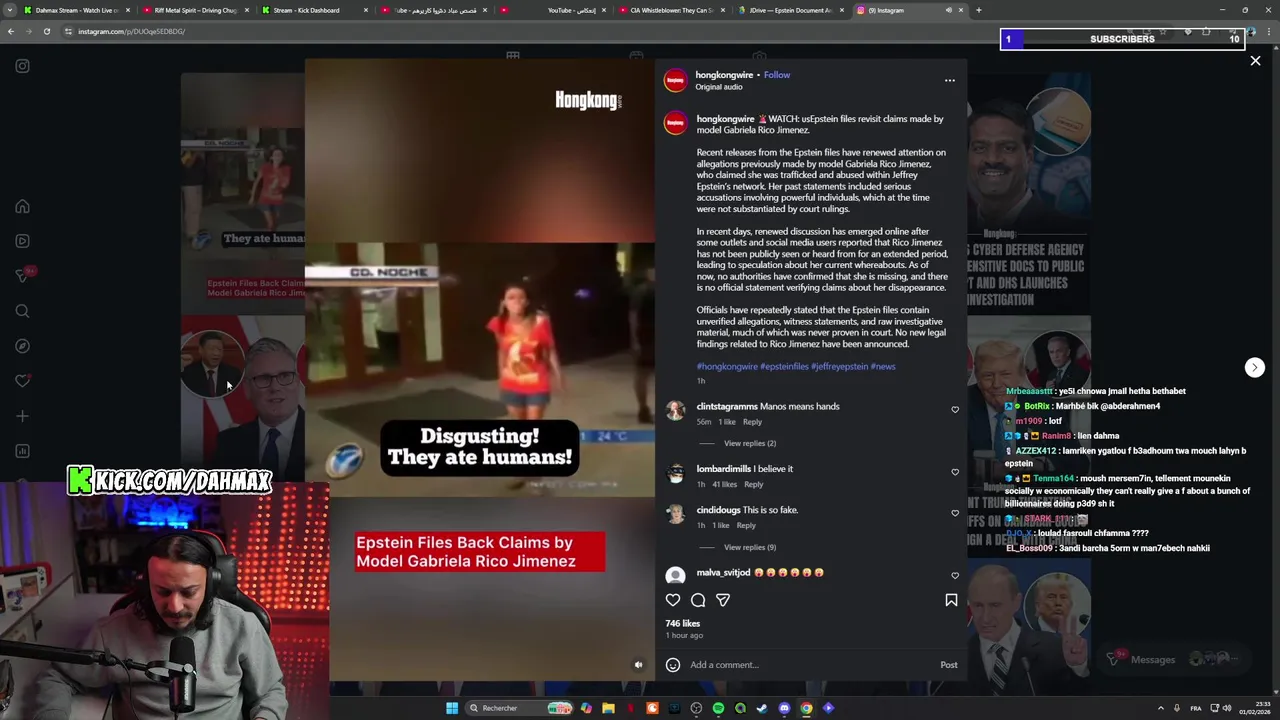The width and height of the screenshot is (1280, 720).
Task: Go back in Chrome
Action: click(11, 31)
